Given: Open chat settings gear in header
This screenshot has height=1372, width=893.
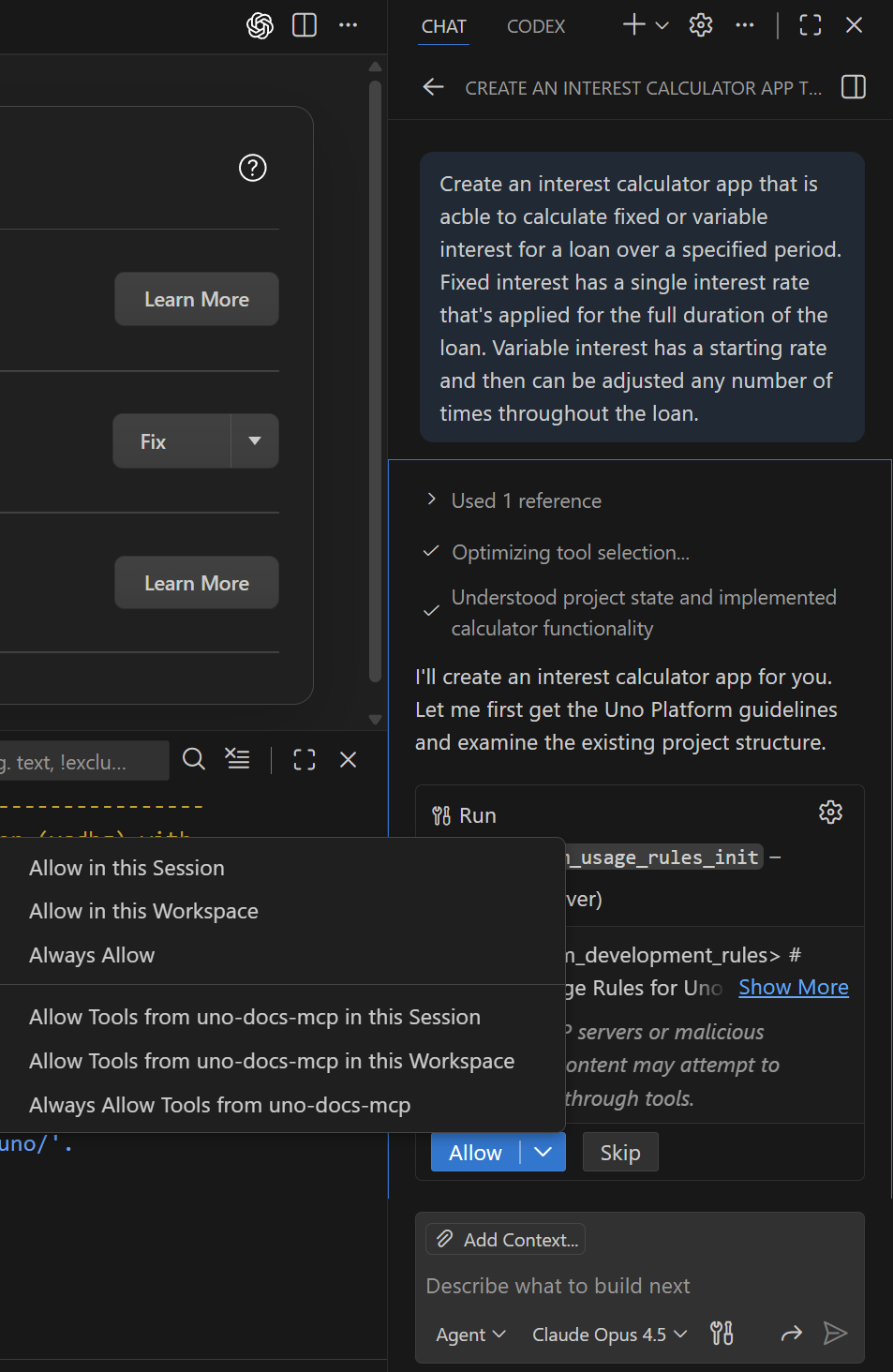Looking at the screenshot, I should tap(701, 25).
